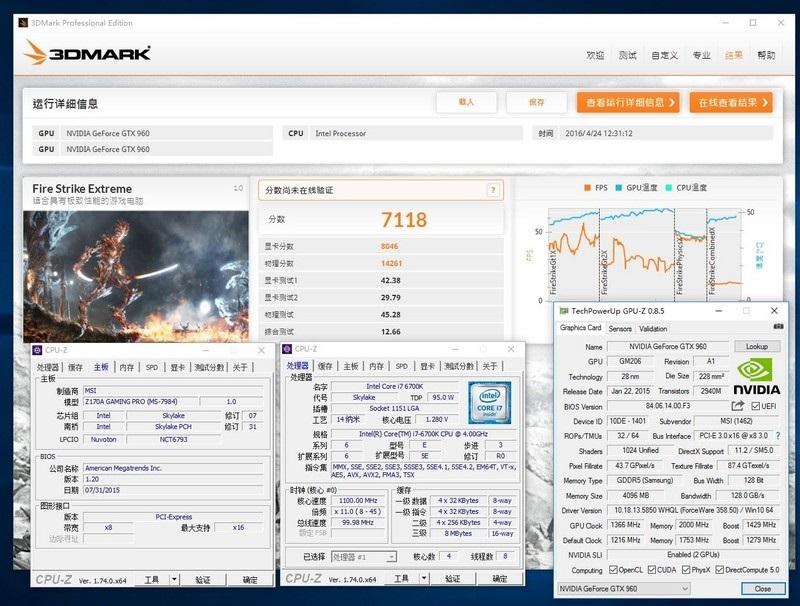Screen dimensions: 800x606
Task: Click the 3DMark logo in the header
Action: click(87, 53)
